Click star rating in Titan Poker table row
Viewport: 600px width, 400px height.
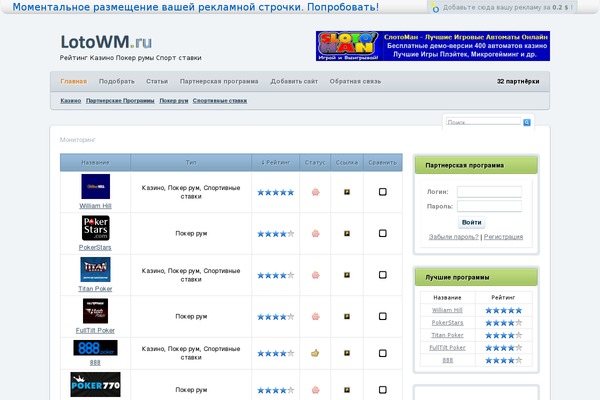tap(276, 275)
